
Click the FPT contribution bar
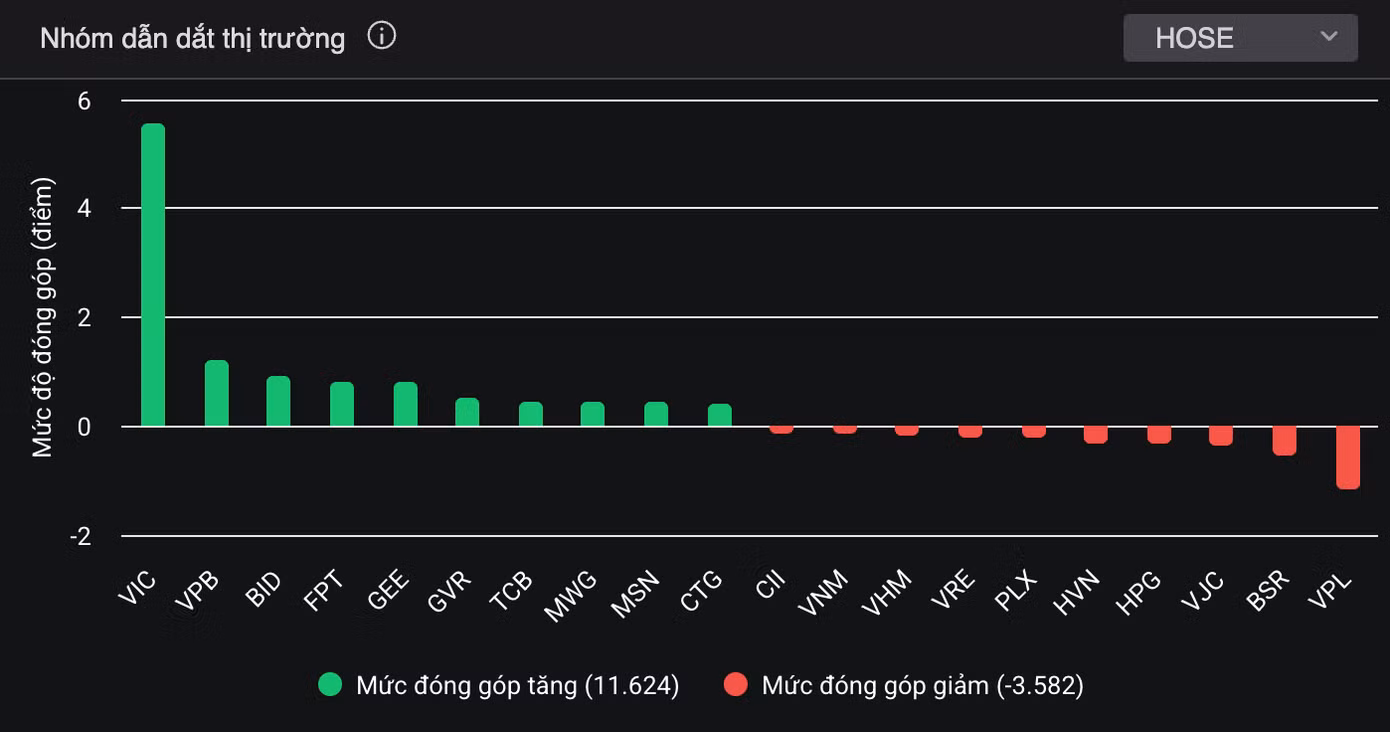pyautogui.click(x=342, y=404)
